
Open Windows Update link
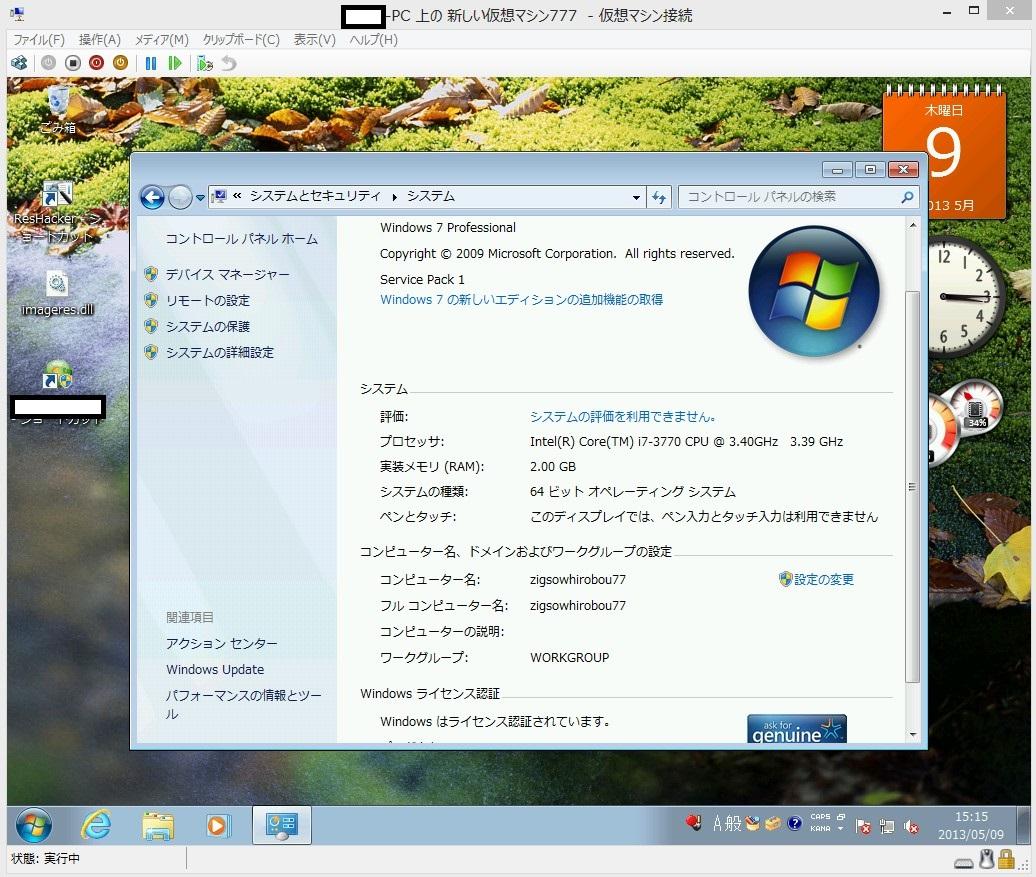point(215,669)
